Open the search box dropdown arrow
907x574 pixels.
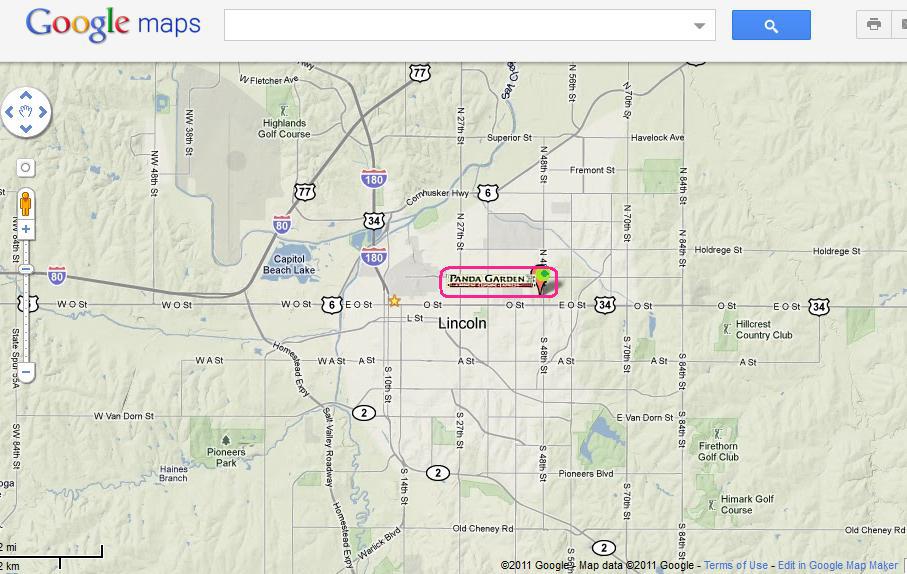coord(699,25)
